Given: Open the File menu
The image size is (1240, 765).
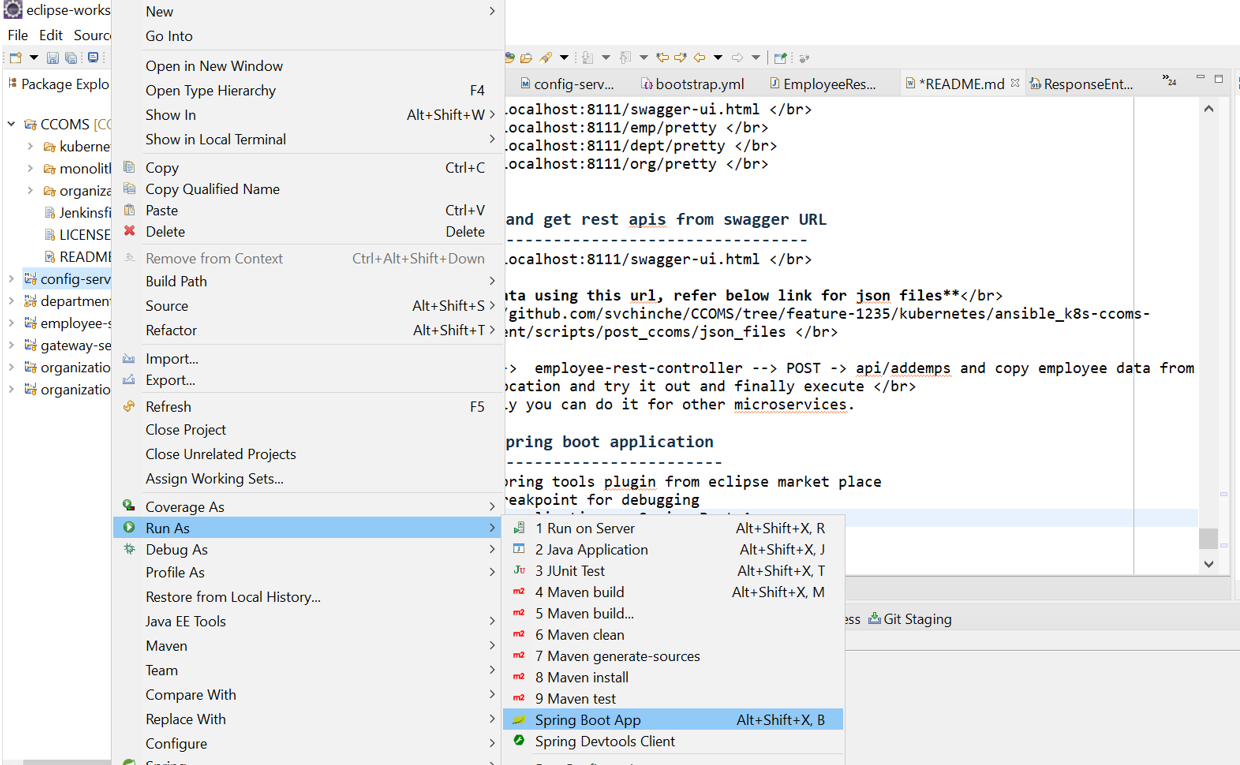Looking at the screenshot, I should click(x=18, y=35).
